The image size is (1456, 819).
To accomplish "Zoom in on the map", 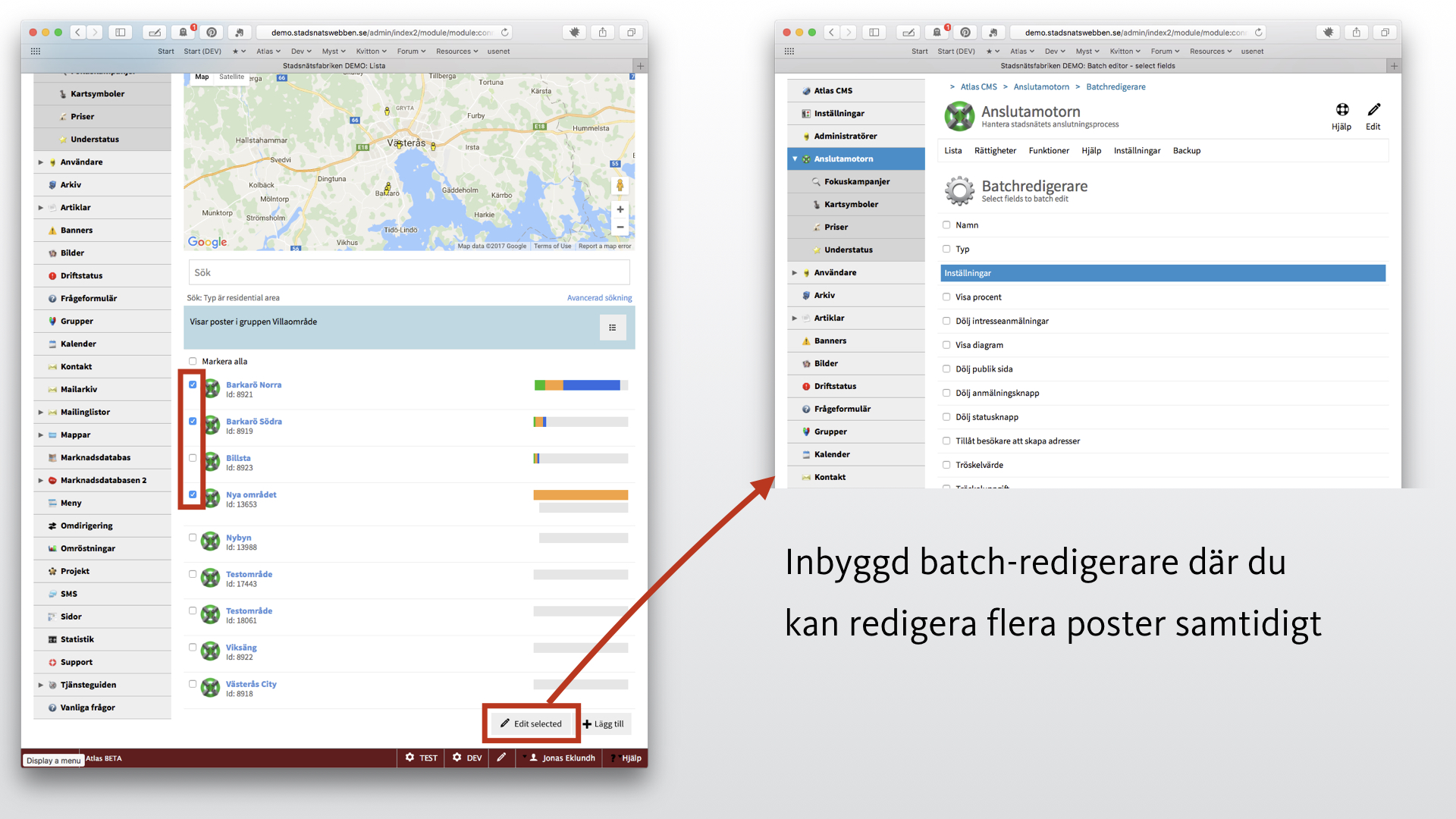I will coord(620,210).
